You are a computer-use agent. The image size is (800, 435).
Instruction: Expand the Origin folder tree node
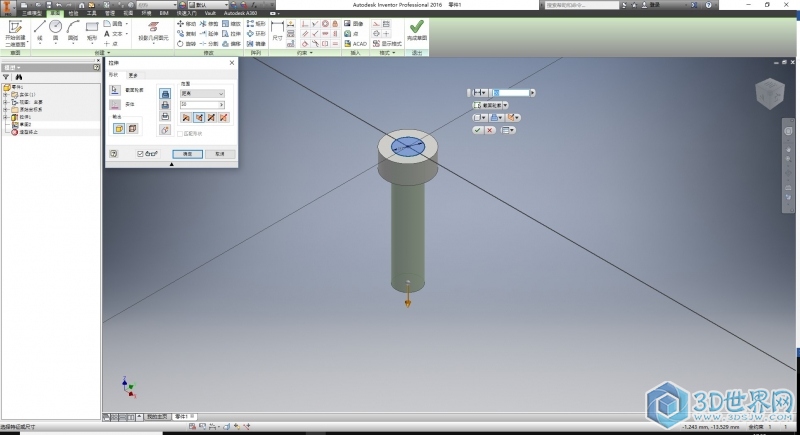pos(6,109)
